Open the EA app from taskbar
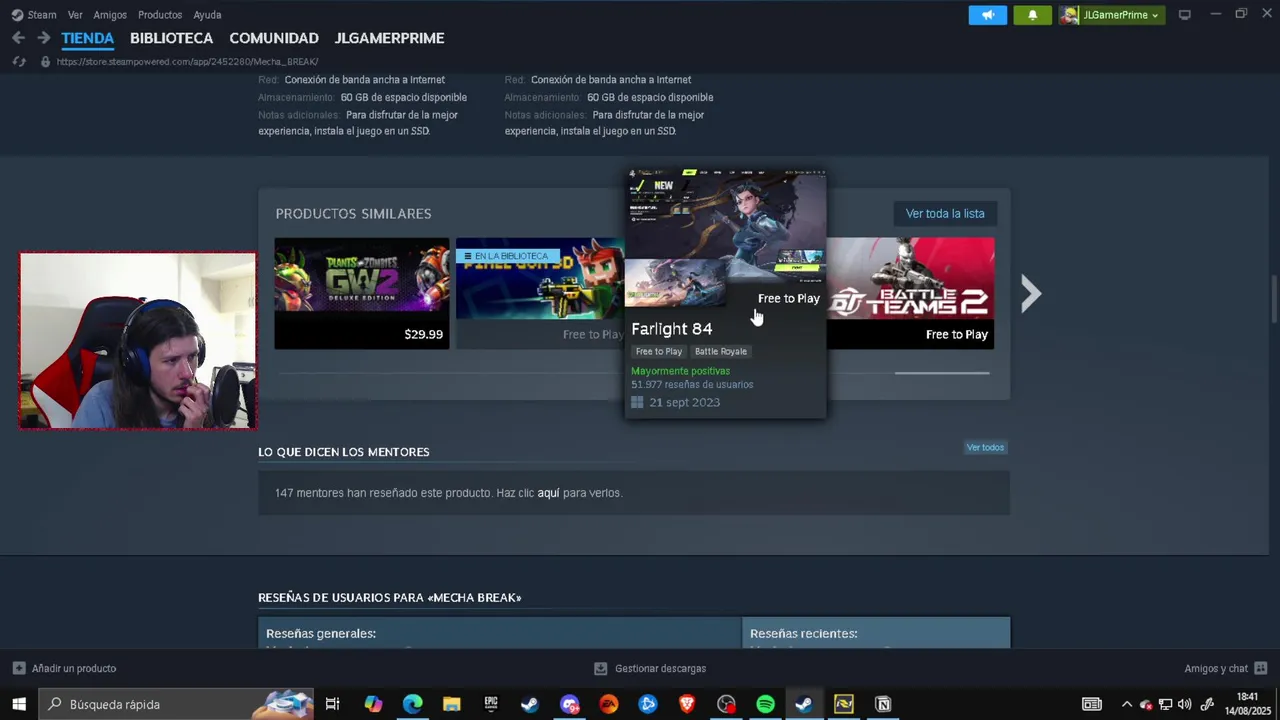 click(608, 704)
